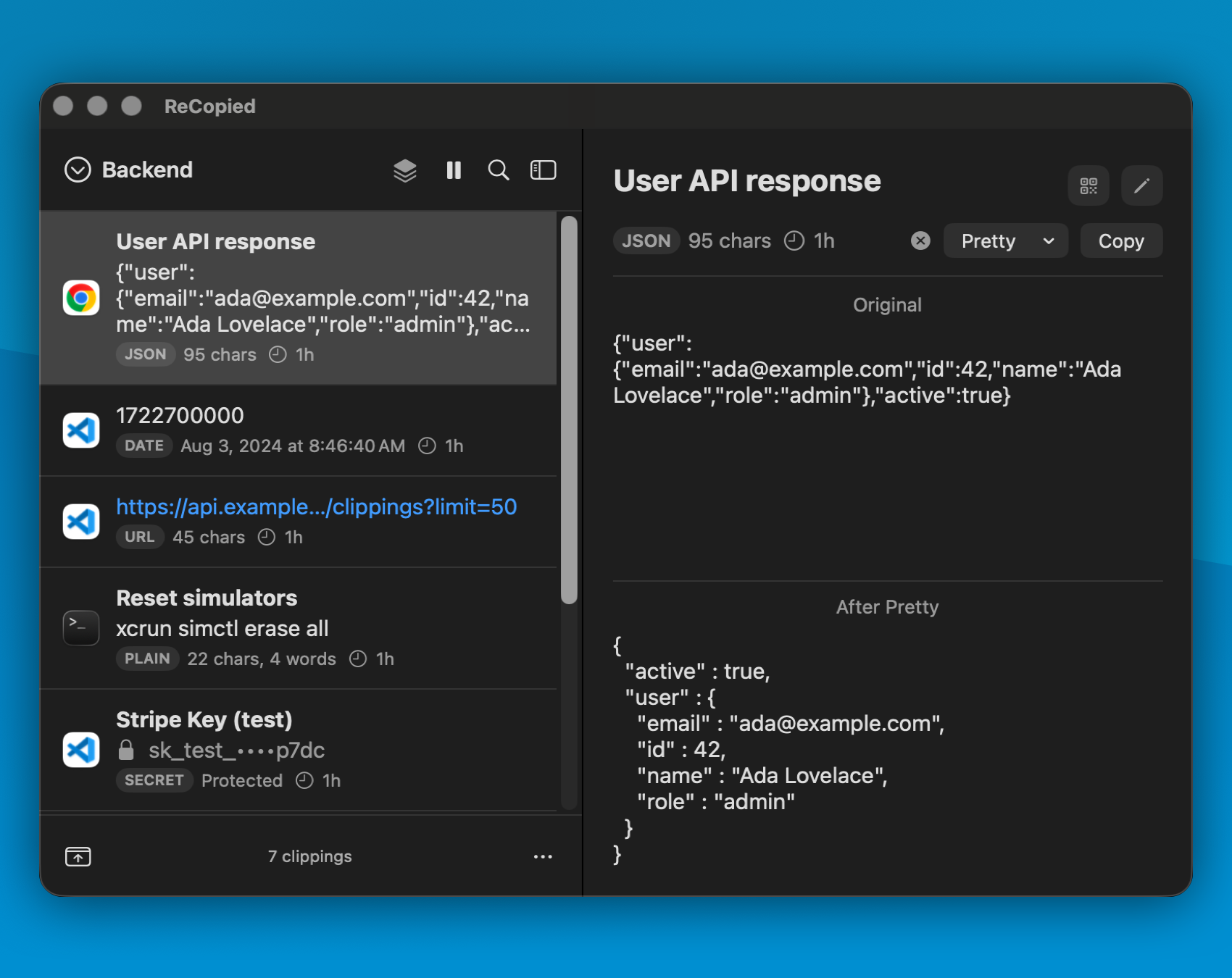Click VS Code icon beside 1722700000
Screen dimensions: 1232x978
tap(81, 430)
